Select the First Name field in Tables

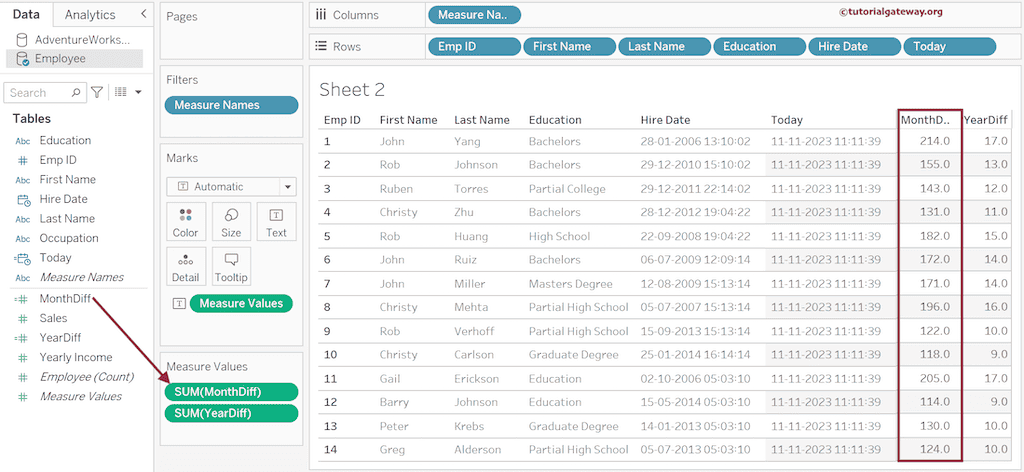point(67,180)
